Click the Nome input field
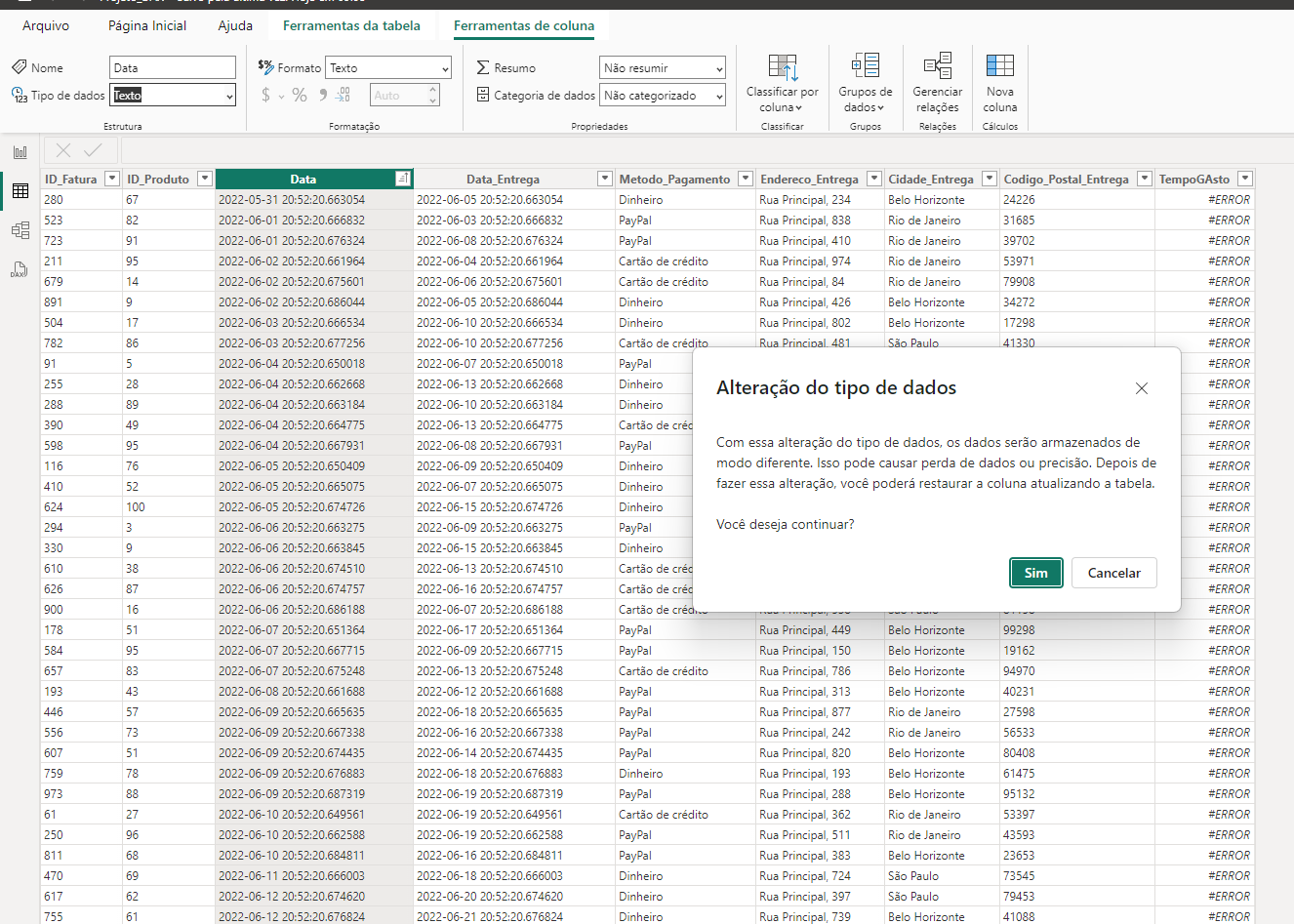 (x=173, y=67)
